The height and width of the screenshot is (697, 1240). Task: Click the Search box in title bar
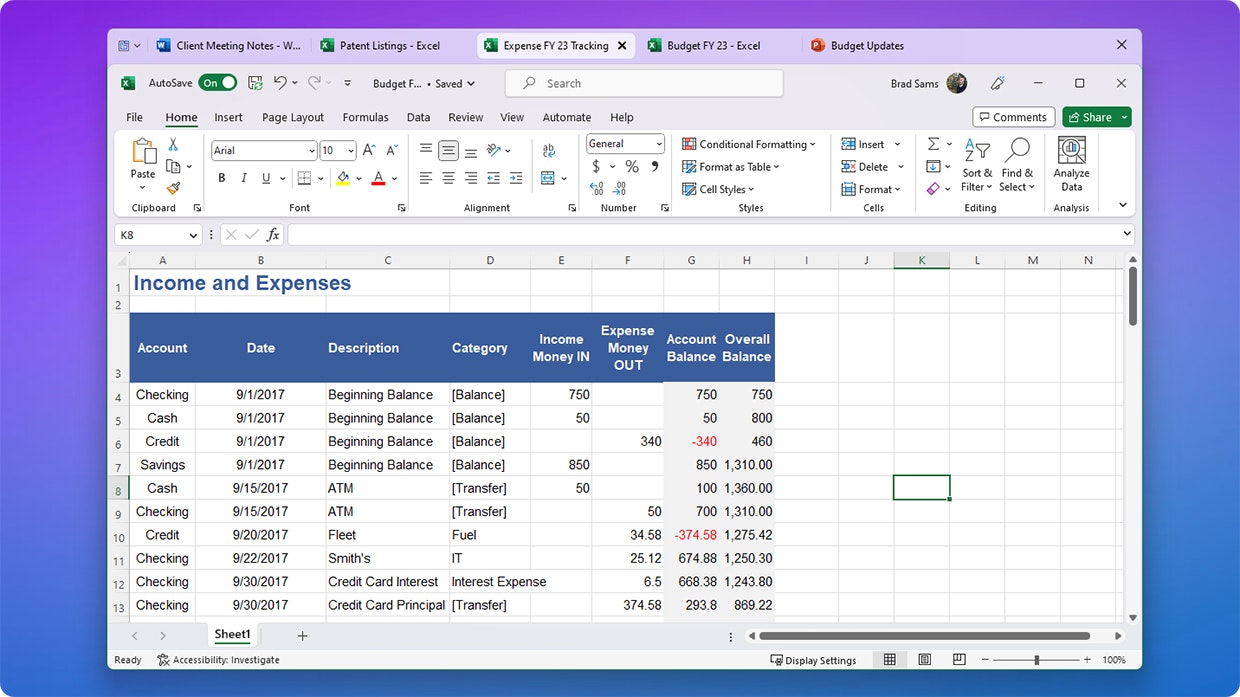coord(644,83)
